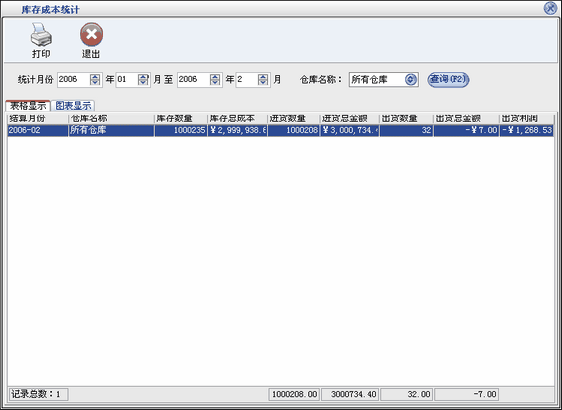The width and height of the screenshot is (562, 410).
Task: Select the 2006-02 所有仓库 table row
Action: tap(280, 130)
